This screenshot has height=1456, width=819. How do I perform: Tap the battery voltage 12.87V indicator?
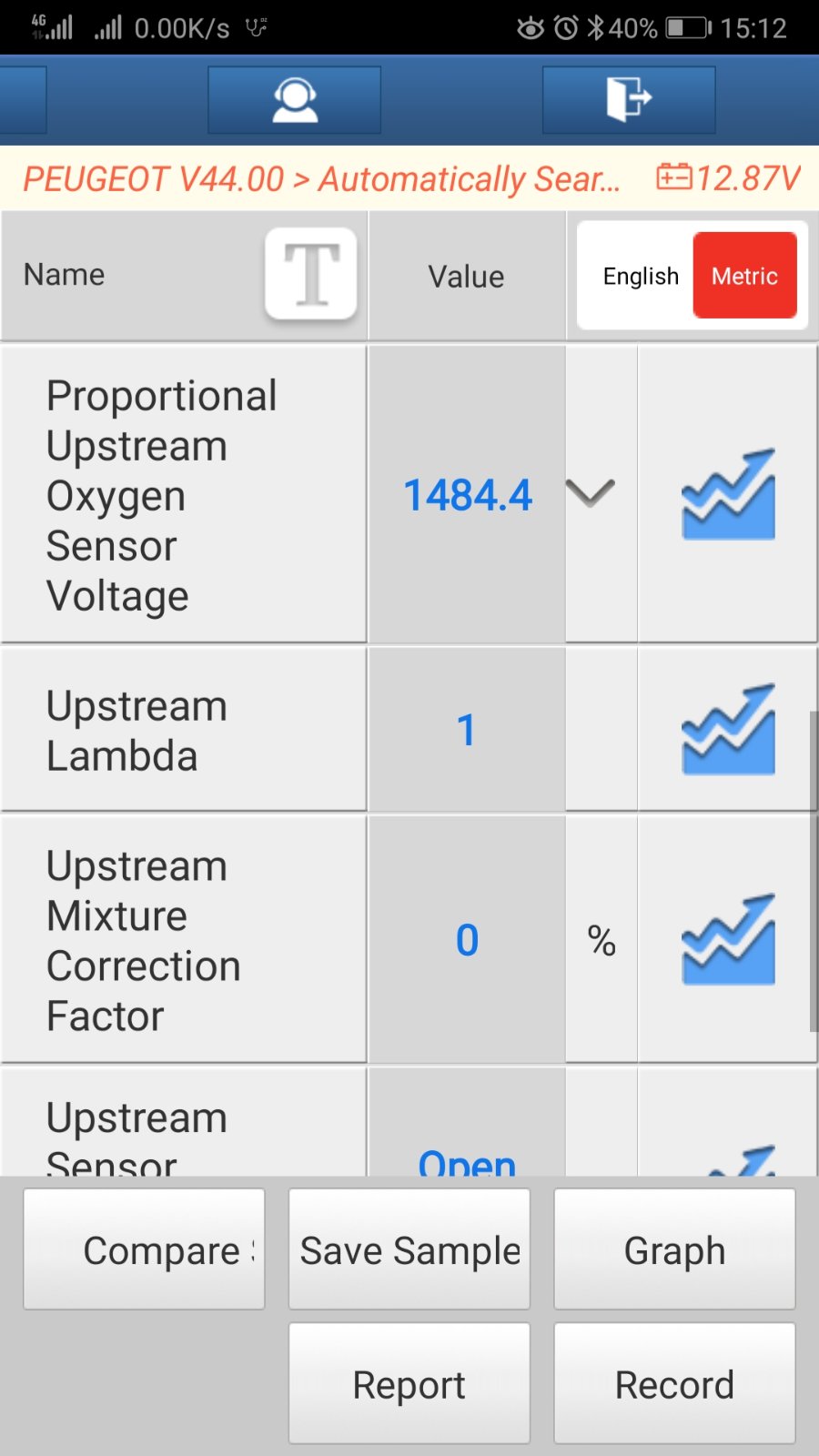[728, 177]
